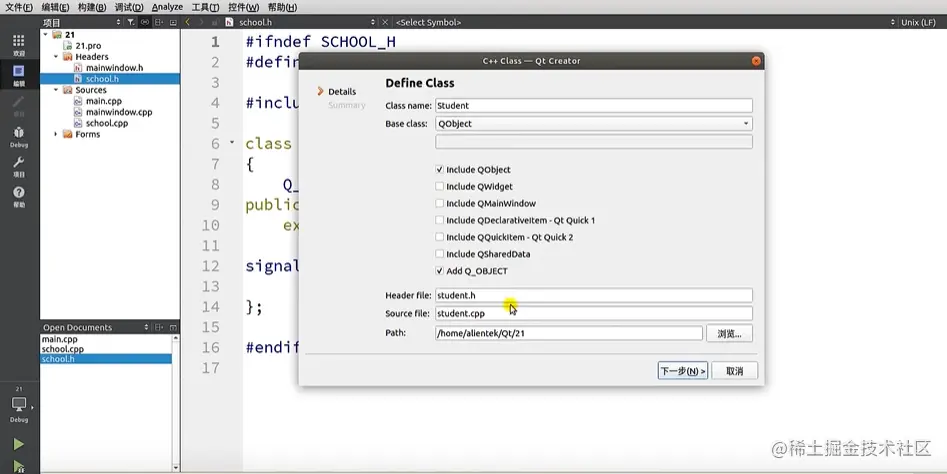Image resolution: width=947 pixels, height=474 pixels.
Task: Click the 浏览... browse button
Action: (730, 333)
